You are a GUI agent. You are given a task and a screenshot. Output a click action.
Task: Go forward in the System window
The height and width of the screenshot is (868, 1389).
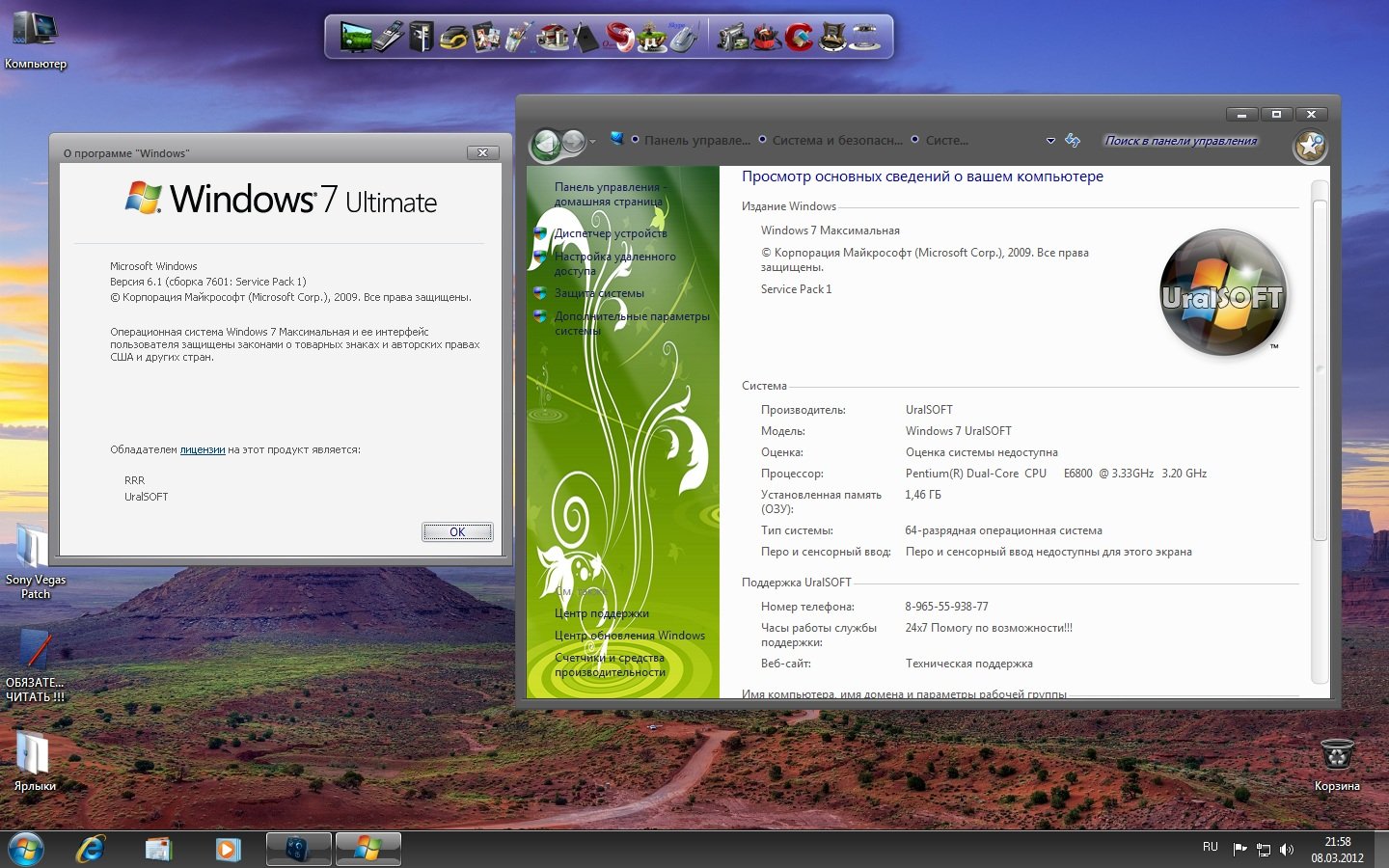[573, 142]
